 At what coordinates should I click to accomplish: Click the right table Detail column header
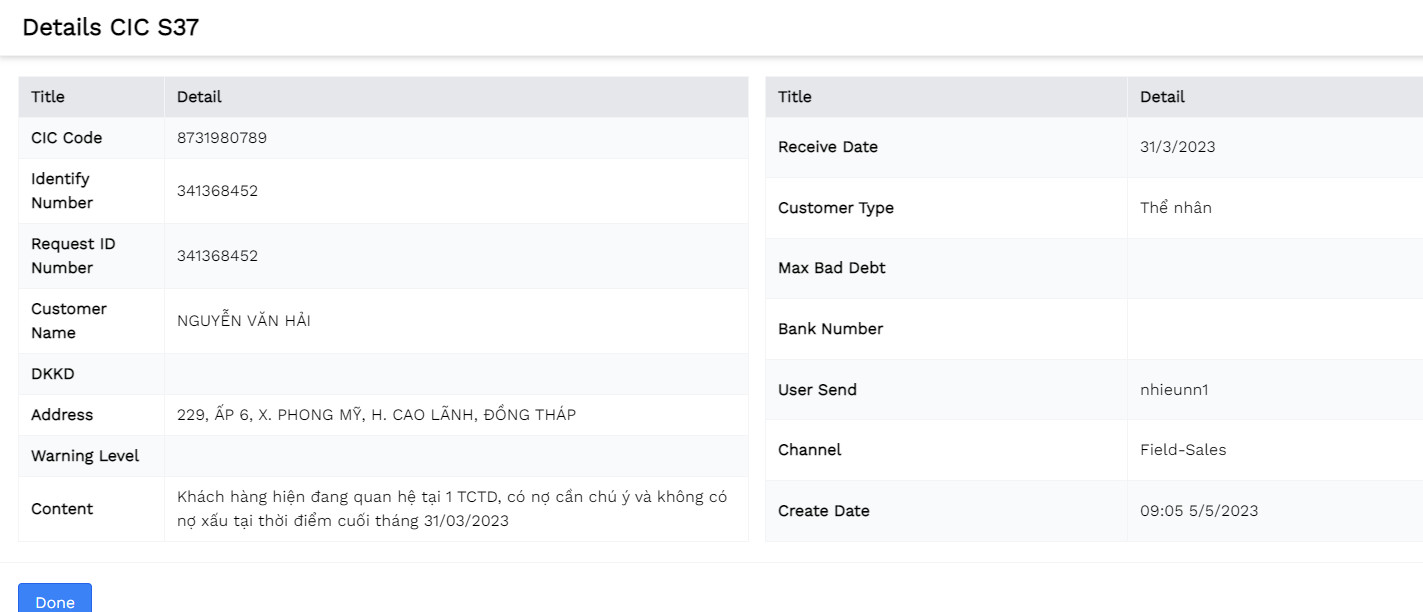tap(1162, 97)
